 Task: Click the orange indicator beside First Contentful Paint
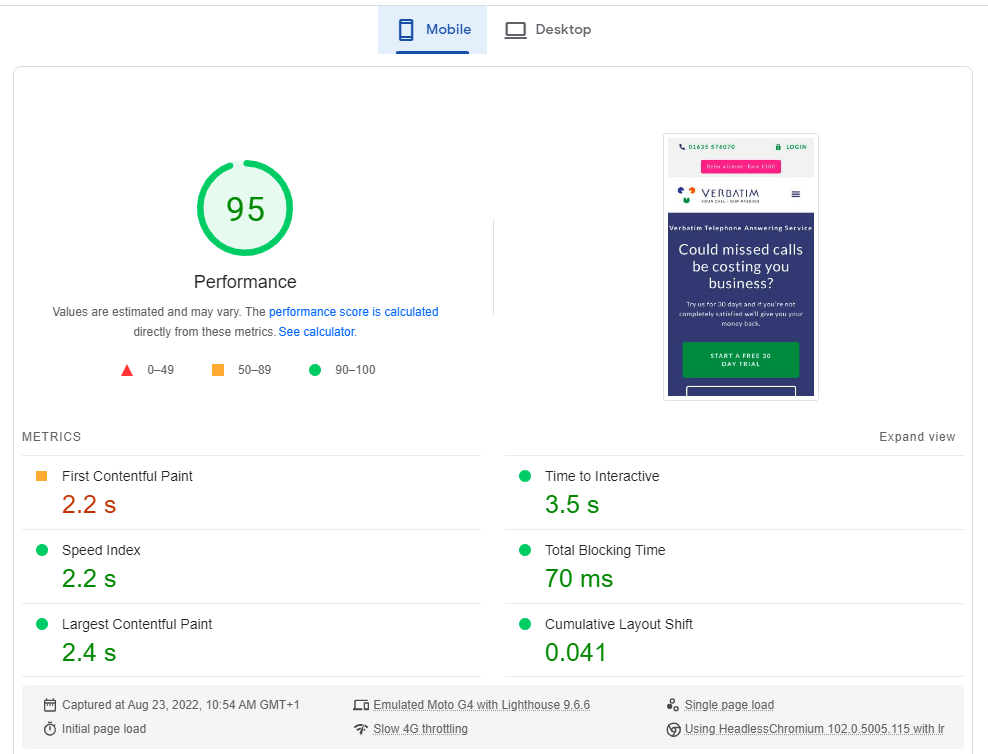41,476
